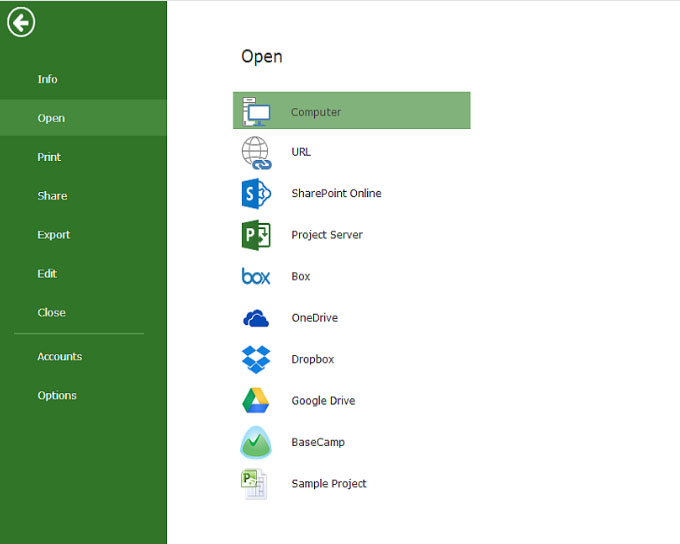Click the Box text label
Image resolution: width=680 pixels, height=544 pixels.
(301, 276)
